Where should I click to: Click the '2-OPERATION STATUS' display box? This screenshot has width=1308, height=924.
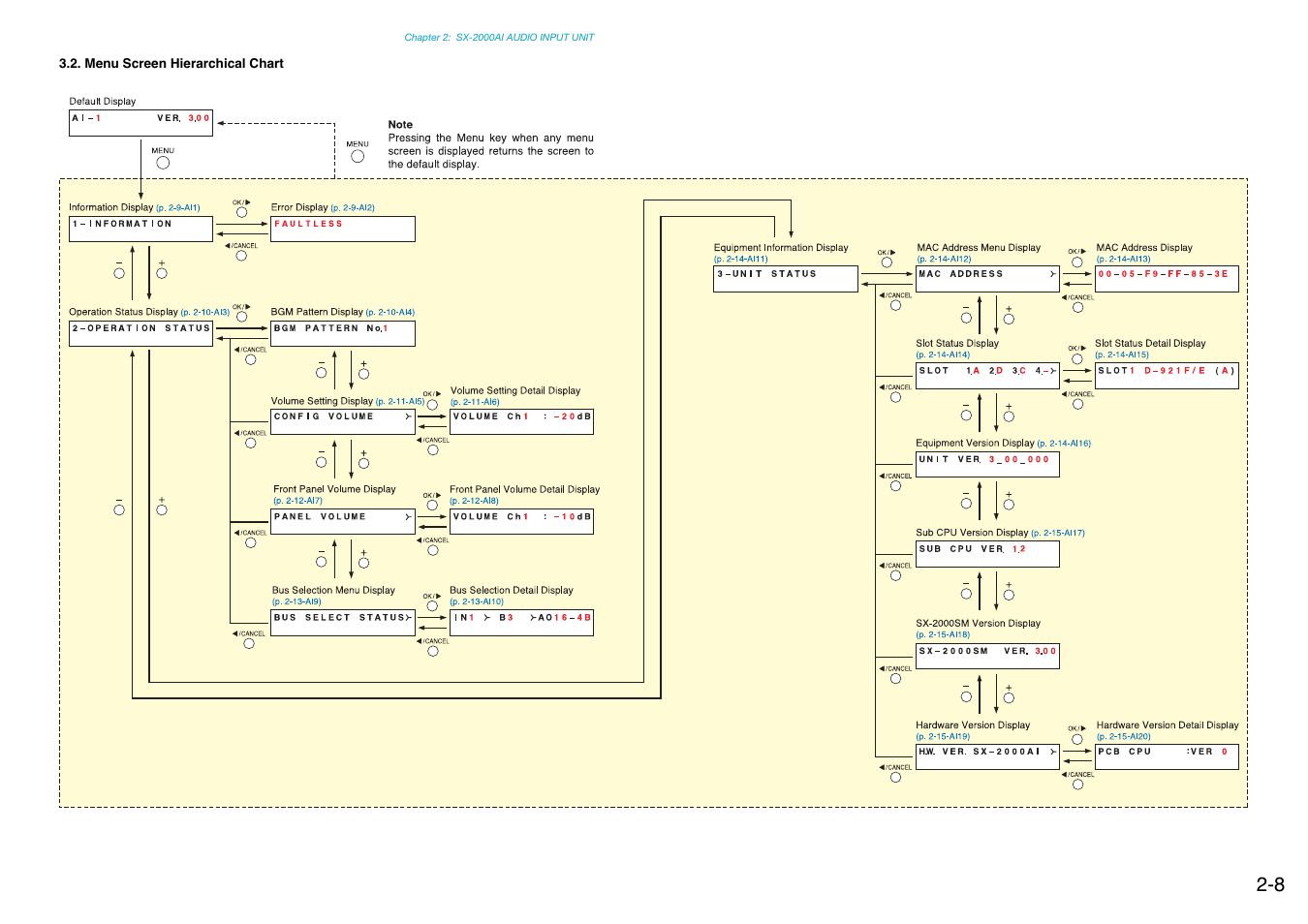coord(141,333)
